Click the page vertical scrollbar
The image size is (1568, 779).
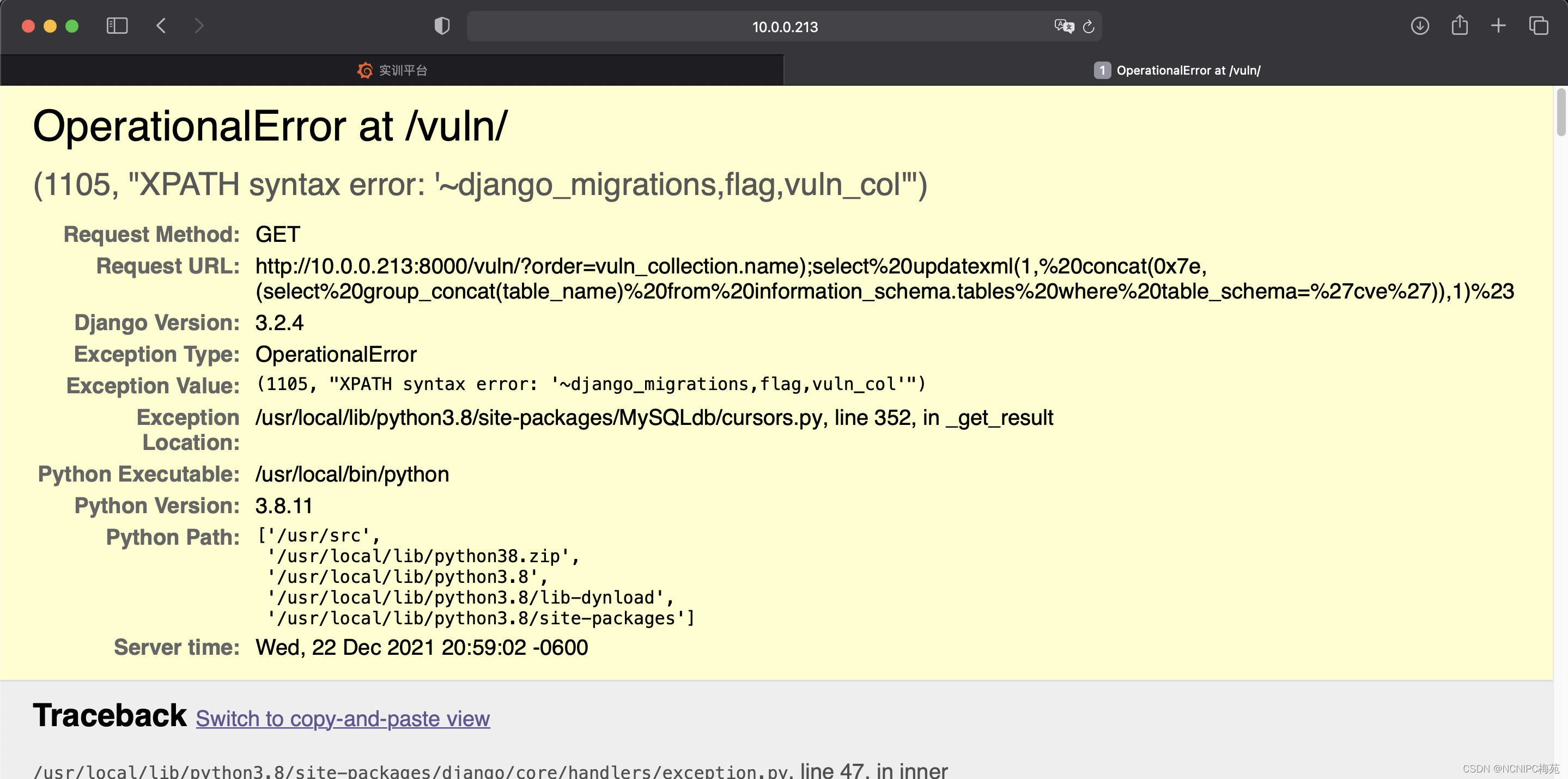click(x=1561, y=113)
